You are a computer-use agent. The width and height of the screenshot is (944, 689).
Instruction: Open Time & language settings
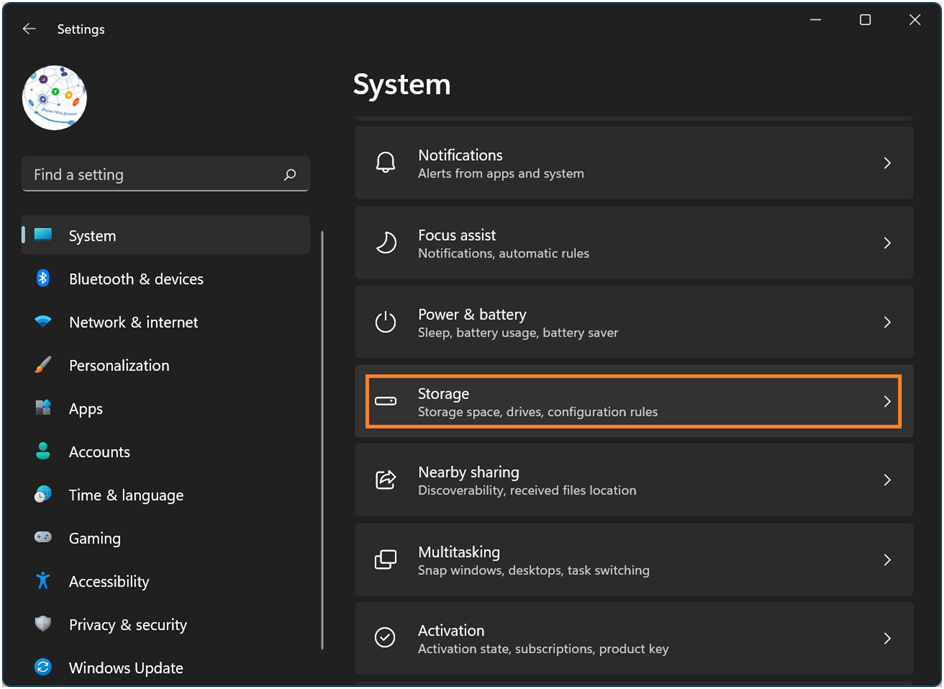click(x=166, y=495)
